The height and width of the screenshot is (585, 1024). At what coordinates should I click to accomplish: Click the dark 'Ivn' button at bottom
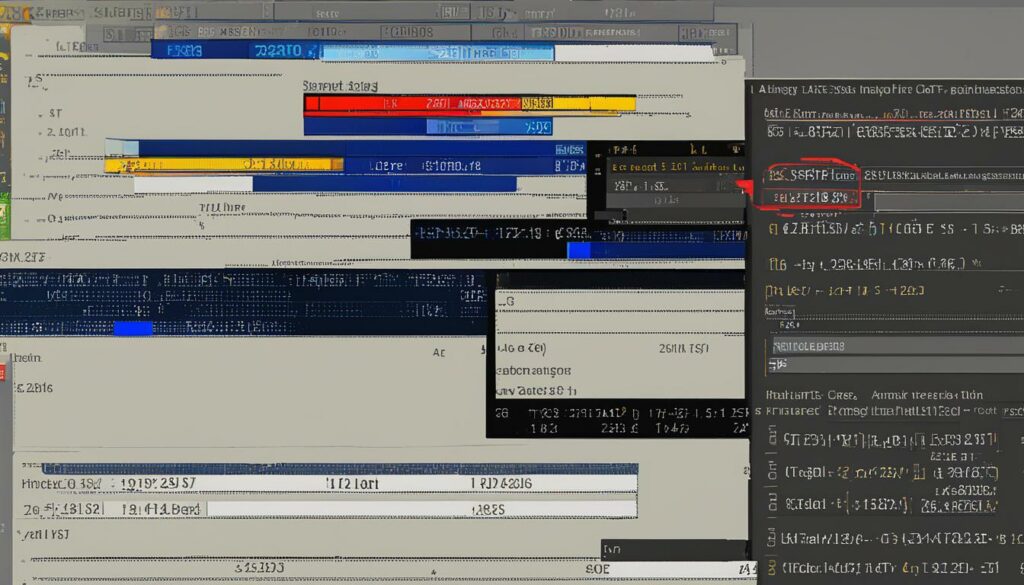(x=614, y=549)
